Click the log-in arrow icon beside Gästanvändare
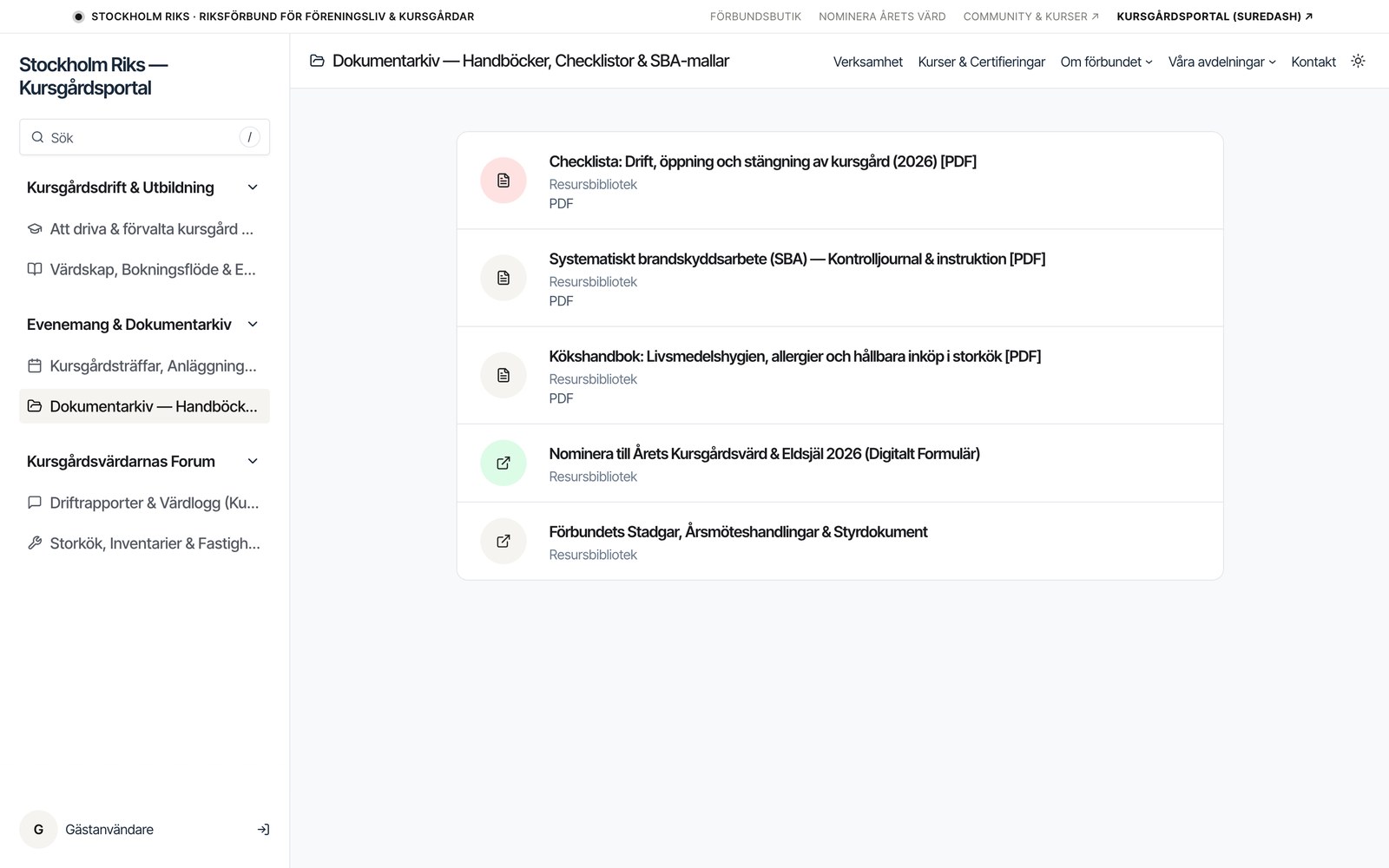This screenshot has height=868, width=1389. point(263,830)
